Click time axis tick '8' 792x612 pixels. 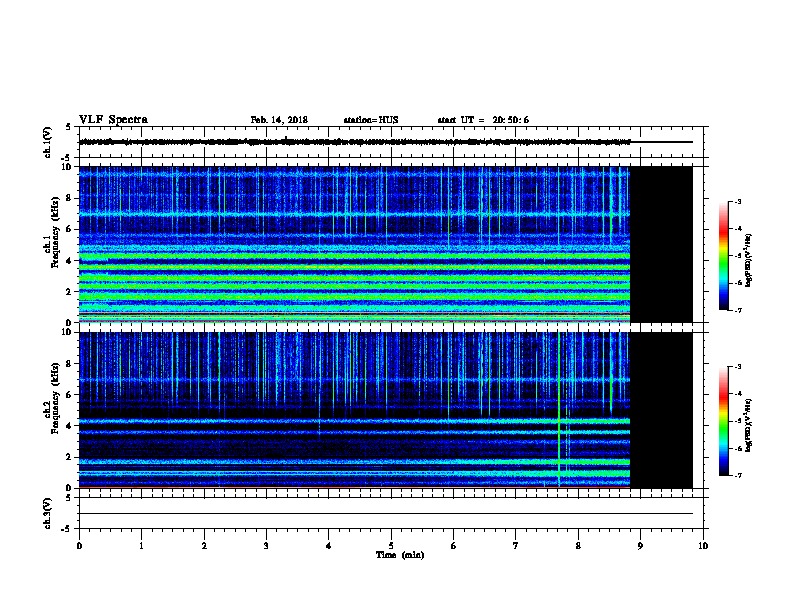(578, 545)
